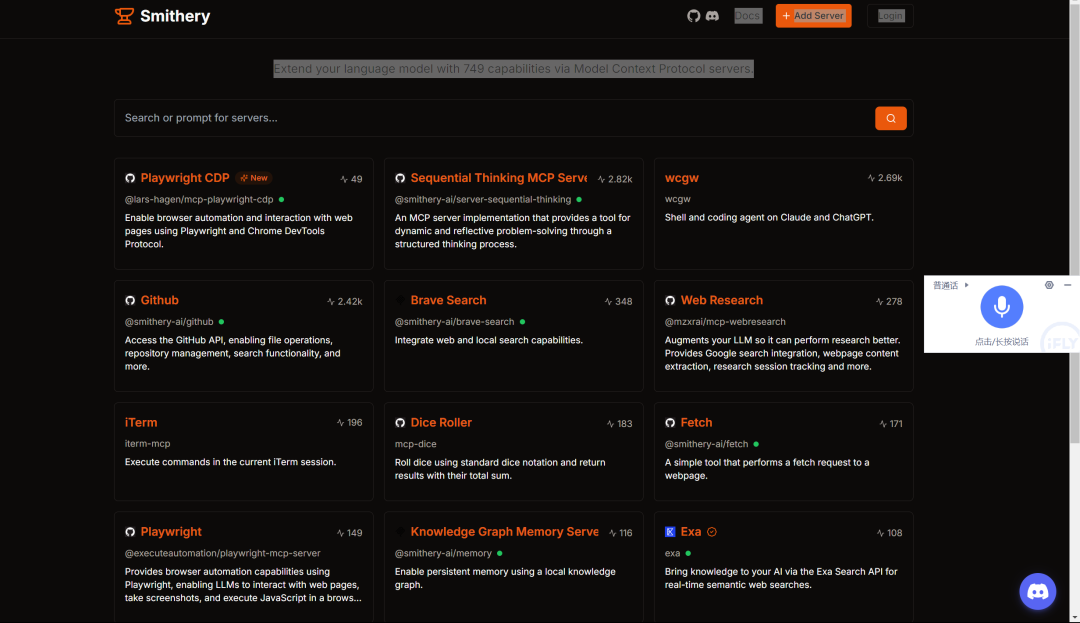Click 'Execute commands in the current iTerm' text
This screenshot has height=623, width=1080.
230,463
